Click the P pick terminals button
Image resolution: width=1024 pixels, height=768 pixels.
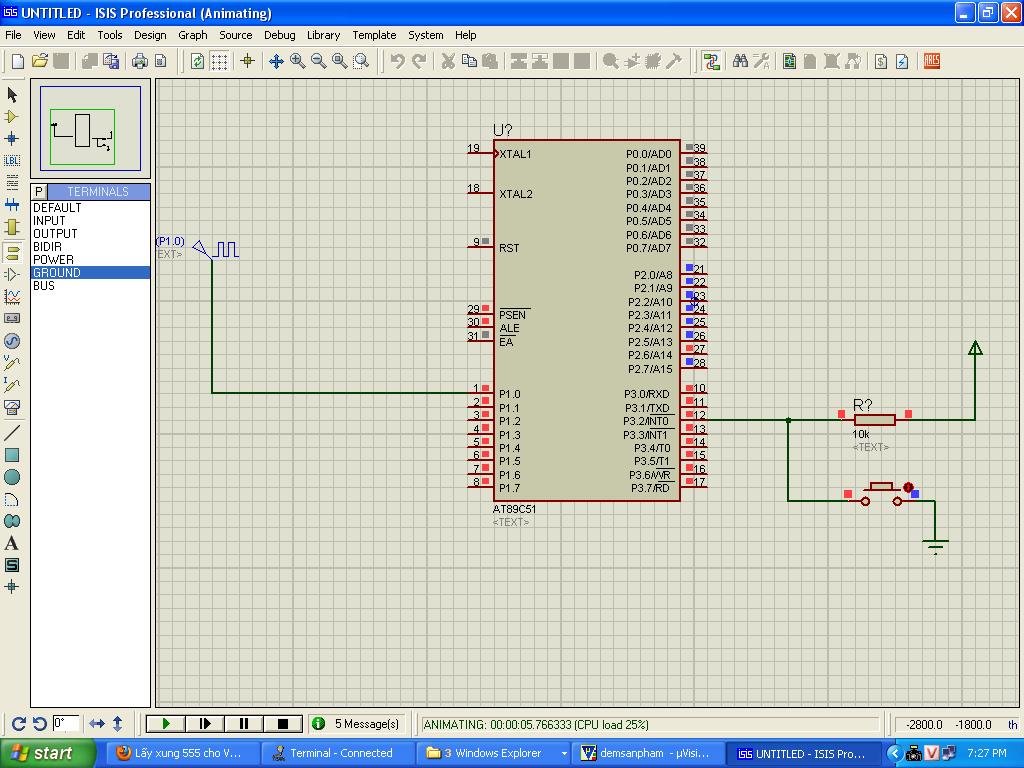tap(39, 191)
